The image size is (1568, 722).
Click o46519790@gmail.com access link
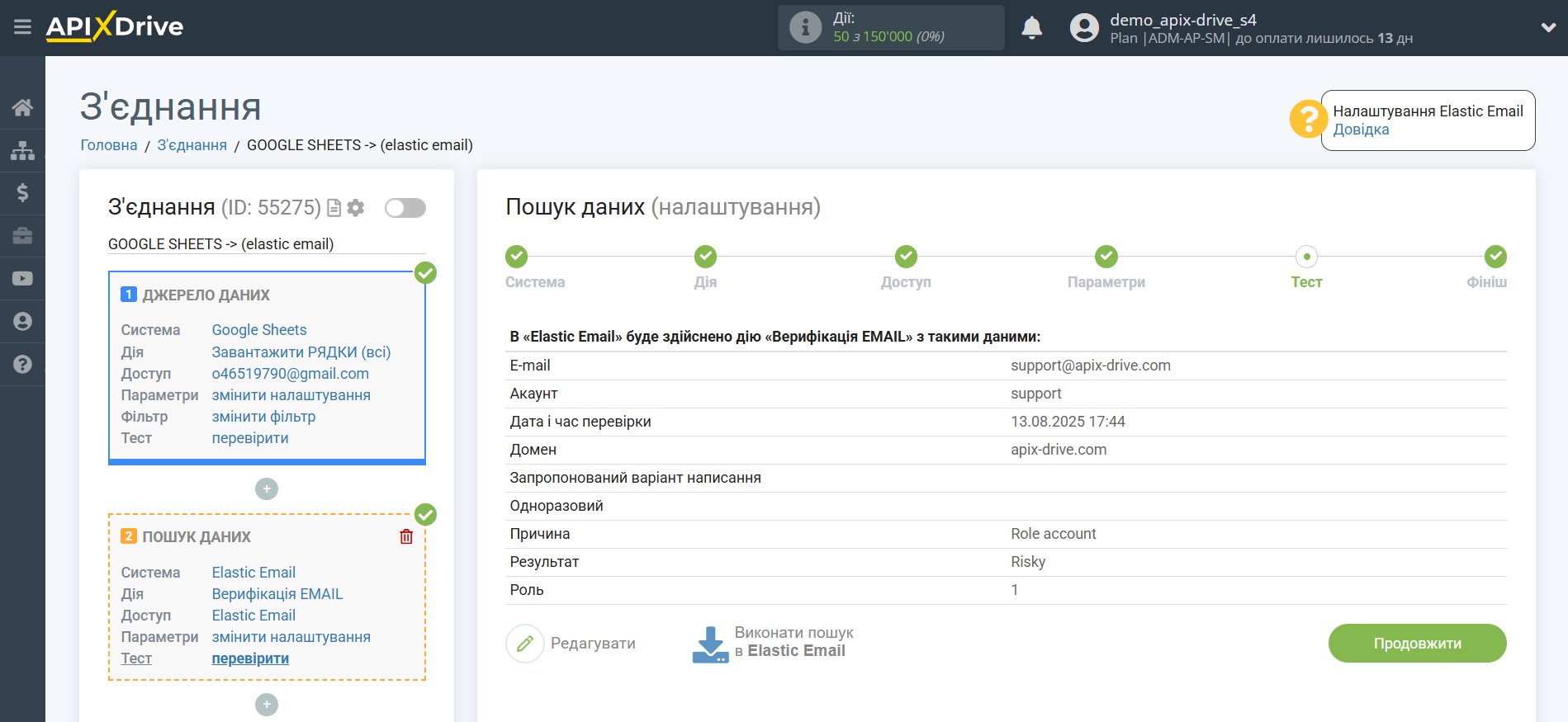[291, 374]
